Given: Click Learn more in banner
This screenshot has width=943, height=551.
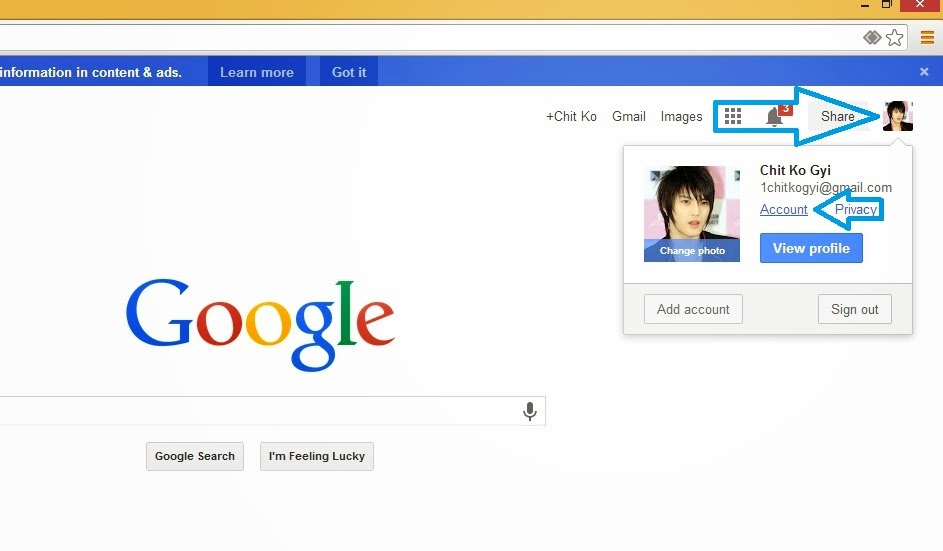Looking at the screenshot, I should [x=257, y=72].
